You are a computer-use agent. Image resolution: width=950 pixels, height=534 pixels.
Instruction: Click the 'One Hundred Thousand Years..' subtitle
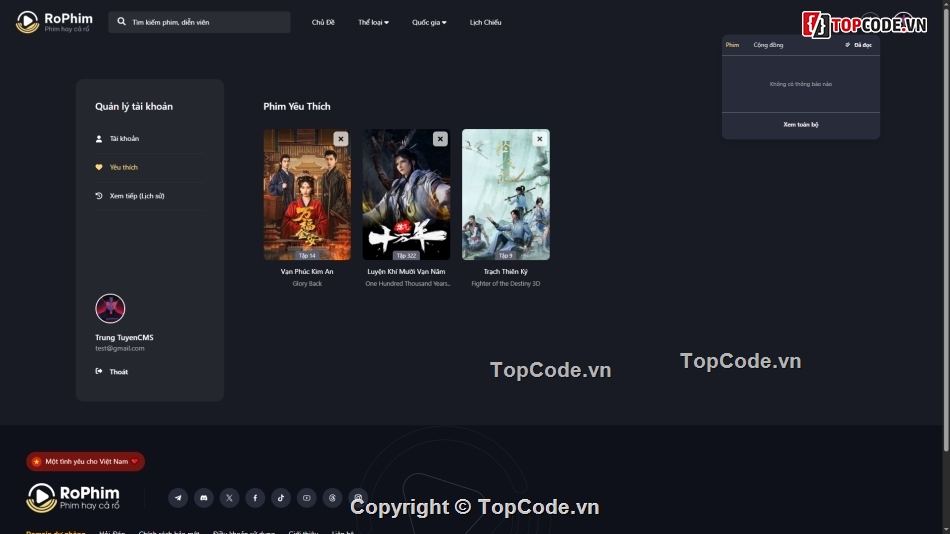tap(408, 284)
